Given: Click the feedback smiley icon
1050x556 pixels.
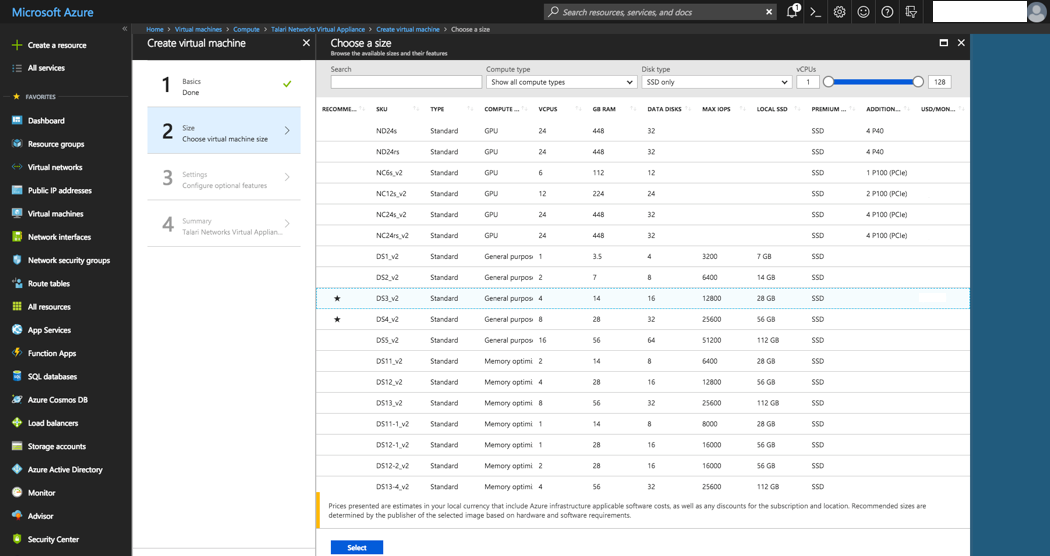Looking at the screenshot, I should pos(863,12).
